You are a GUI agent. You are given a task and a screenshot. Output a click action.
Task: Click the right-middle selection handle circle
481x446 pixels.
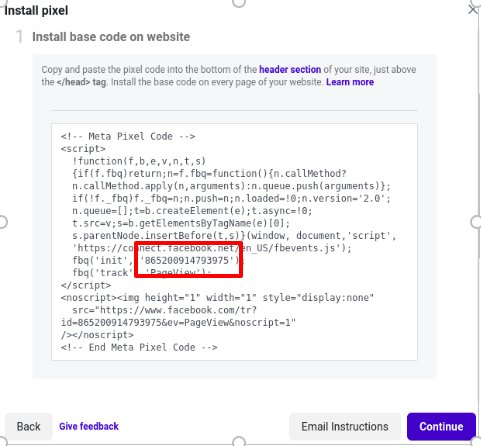[476, 222]
